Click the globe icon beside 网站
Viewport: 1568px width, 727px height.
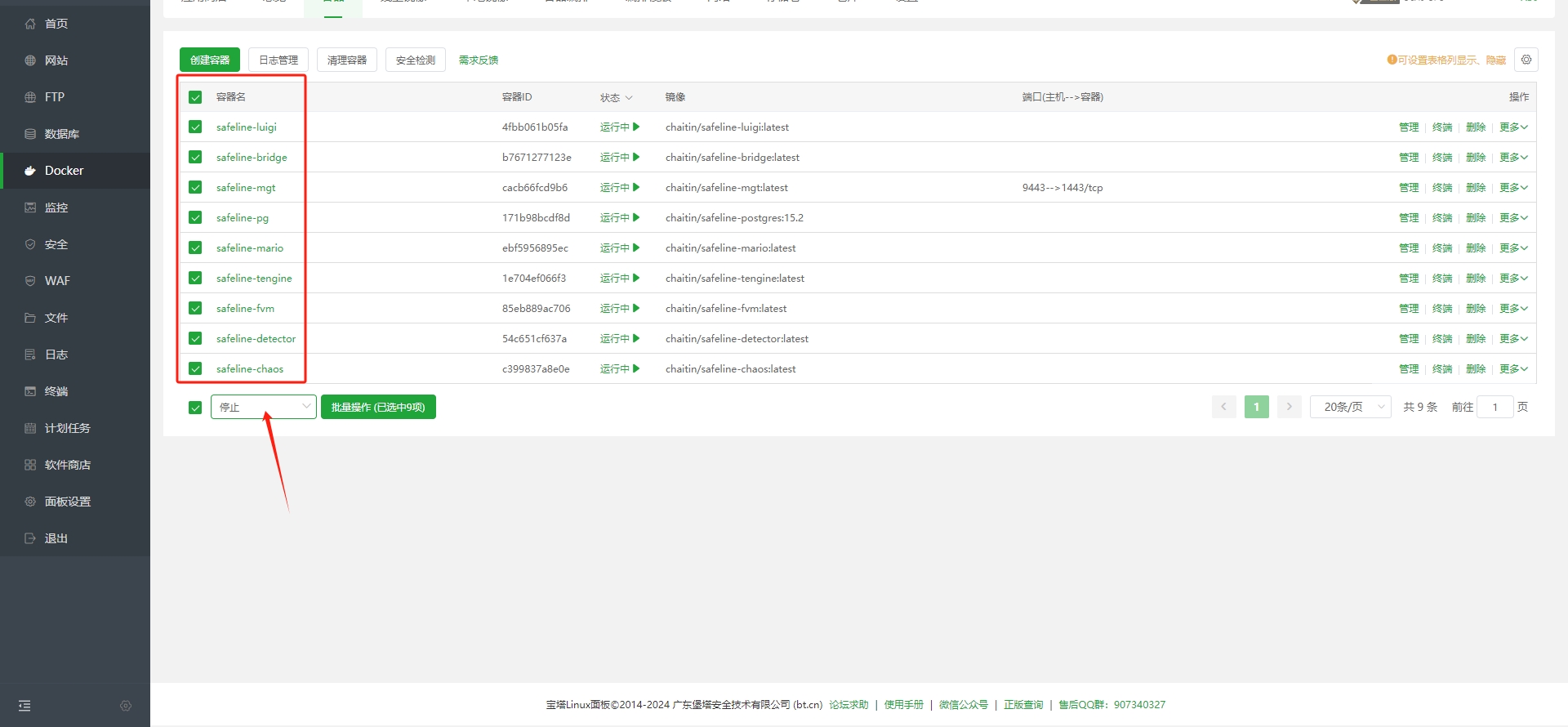tap(30, 60)
